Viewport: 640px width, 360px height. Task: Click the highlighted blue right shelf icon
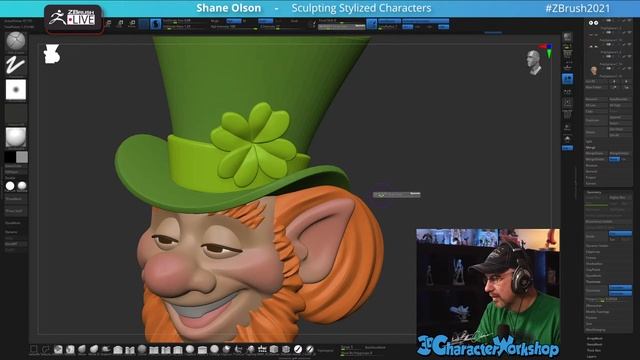(567, 79)
